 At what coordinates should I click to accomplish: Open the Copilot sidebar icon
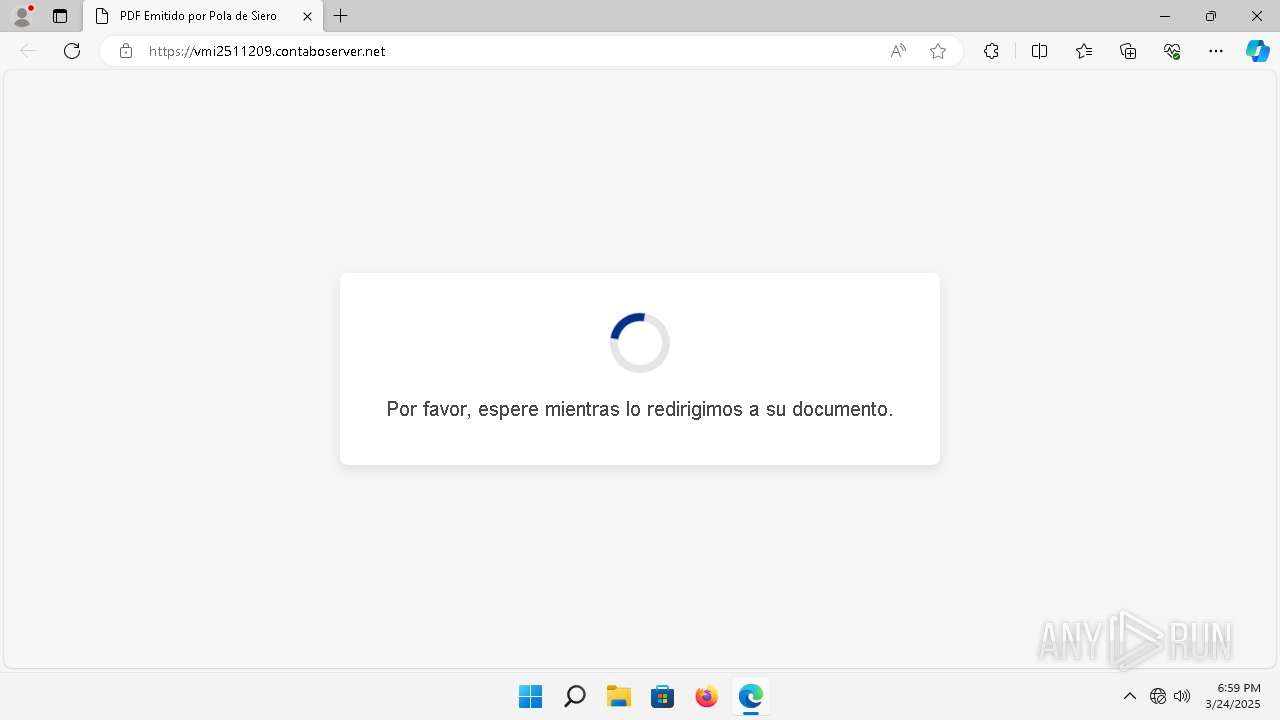tap(1258, 51)
